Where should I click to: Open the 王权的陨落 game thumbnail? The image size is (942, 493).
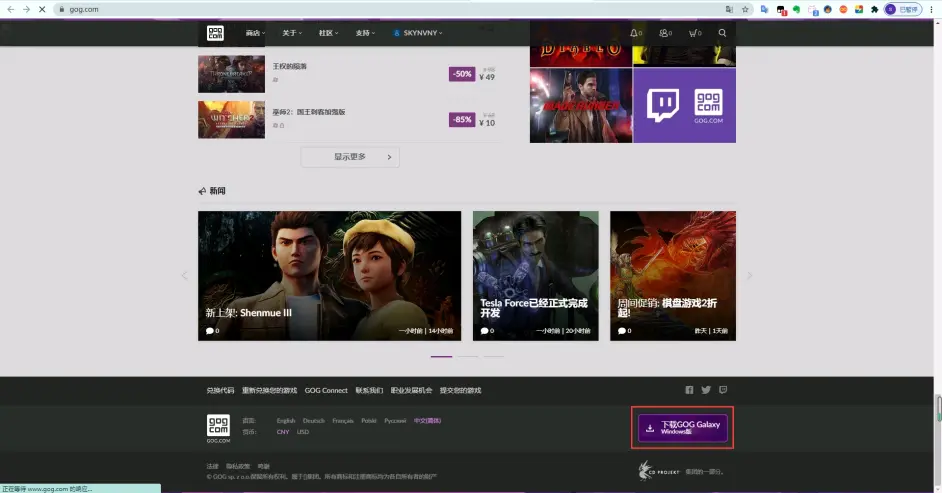[x=231, y=74]
